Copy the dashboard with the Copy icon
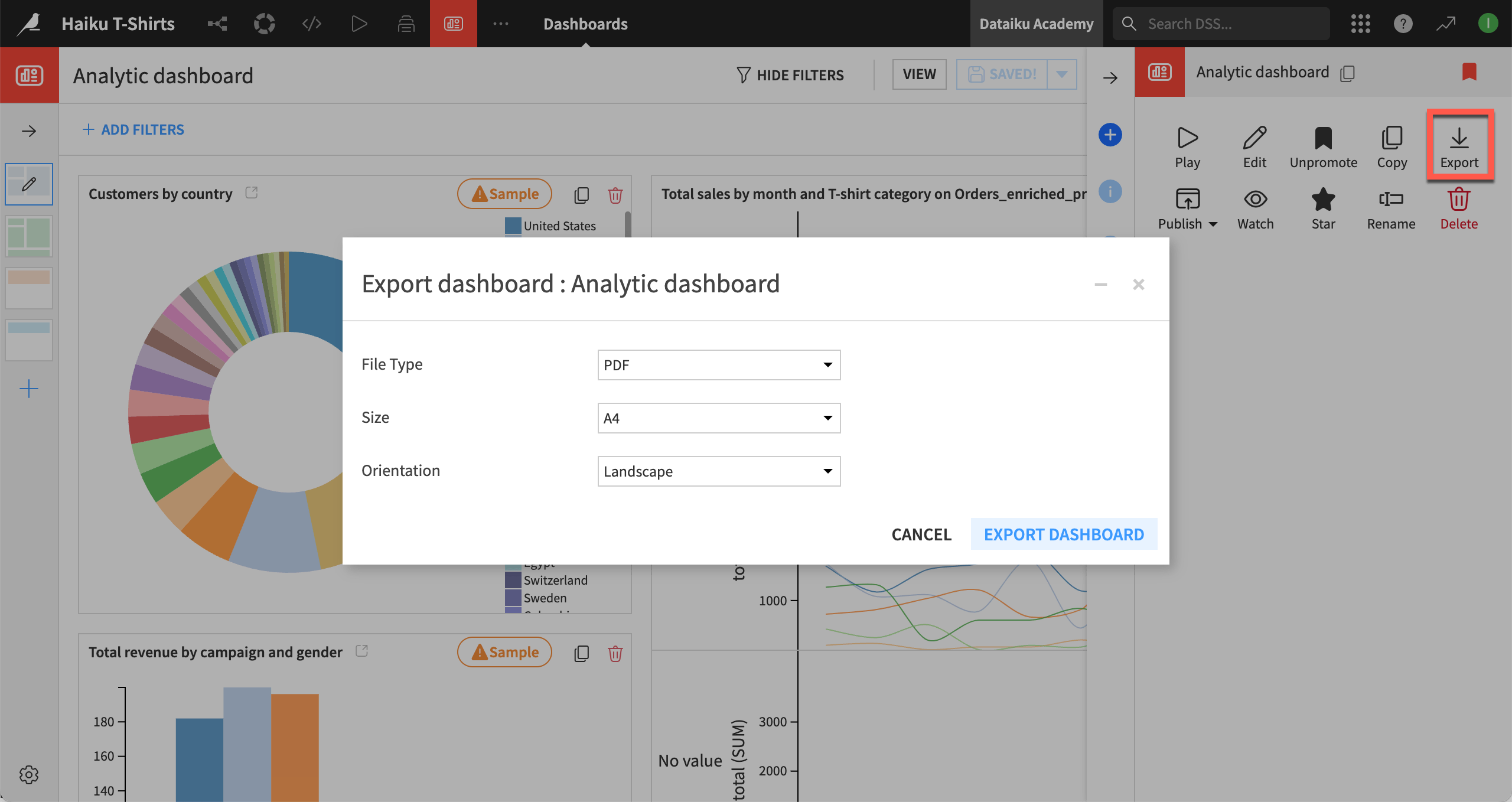The height and width of the screenshot is (802, 1512). click(x=1392, y=146)
